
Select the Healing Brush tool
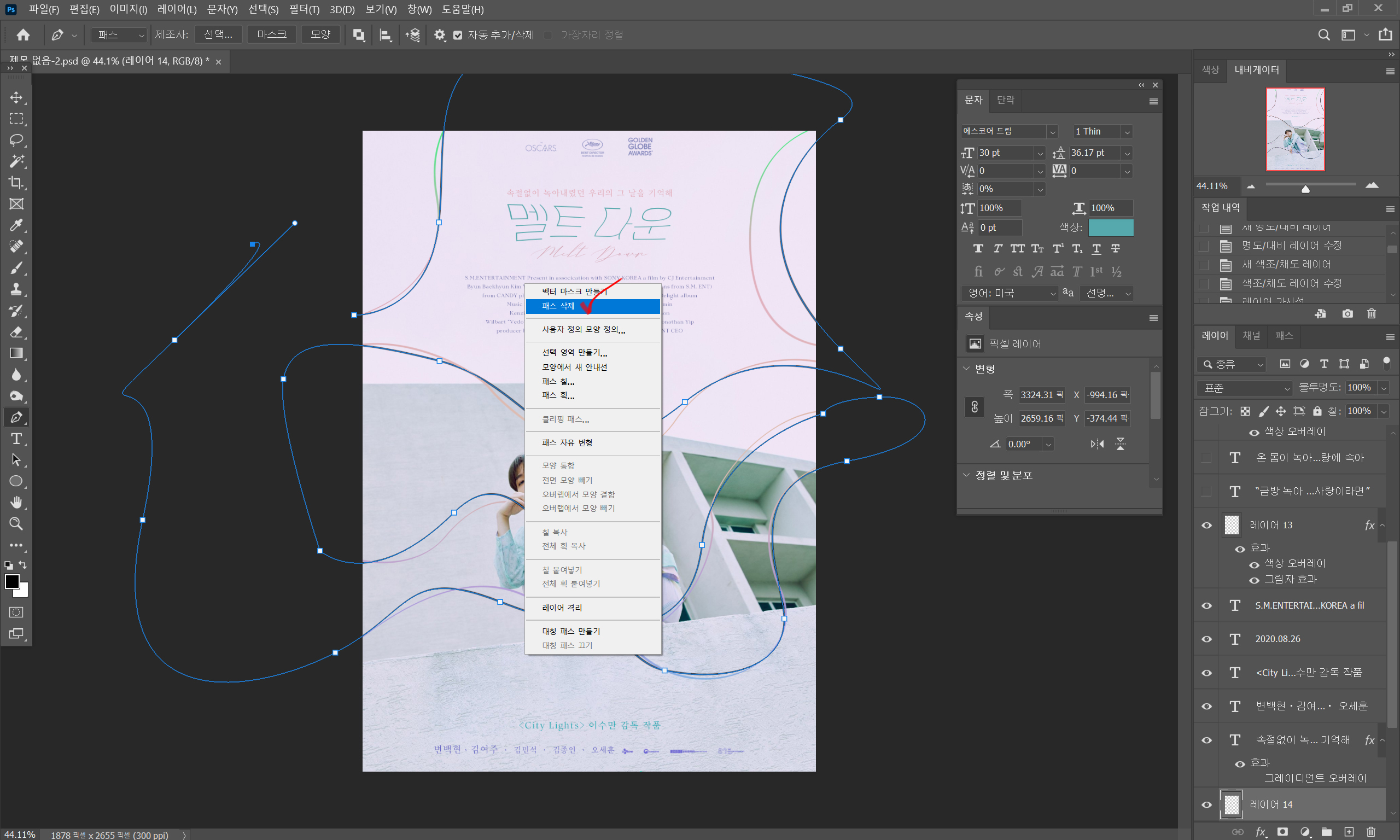tap(16, 246)
